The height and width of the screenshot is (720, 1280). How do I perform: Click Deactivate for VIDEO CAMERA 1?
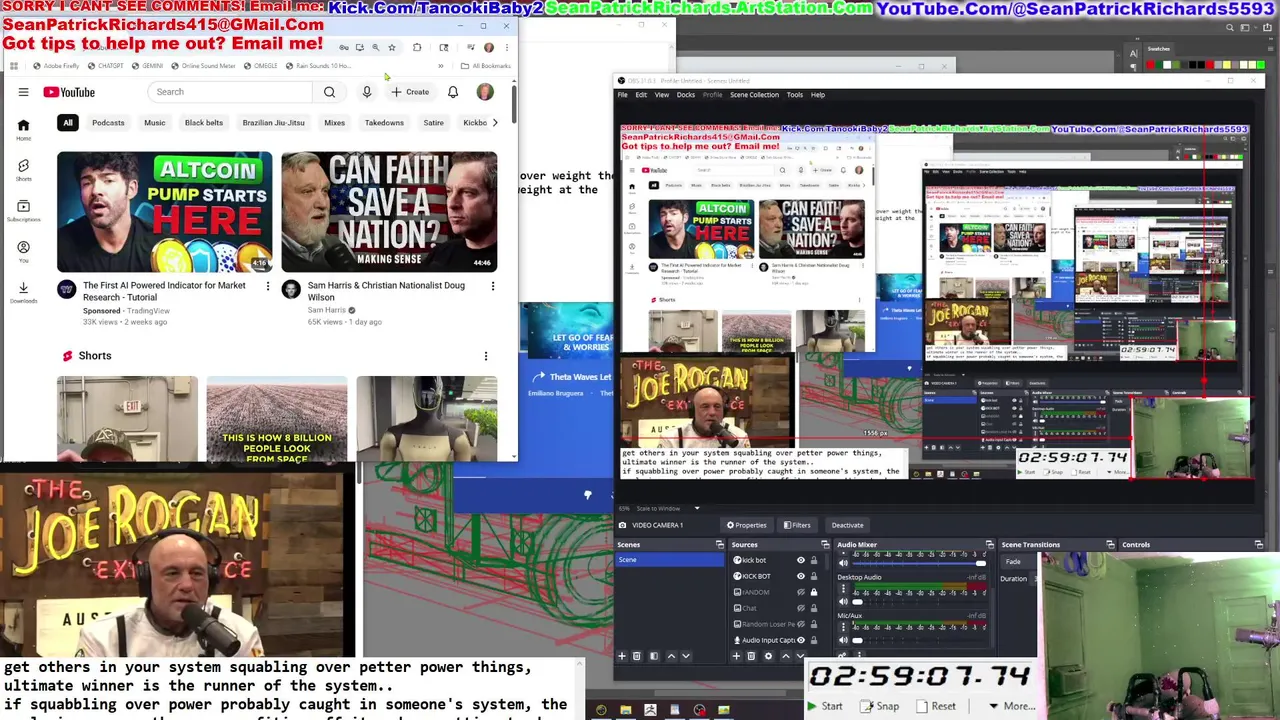tap(847, 525)
